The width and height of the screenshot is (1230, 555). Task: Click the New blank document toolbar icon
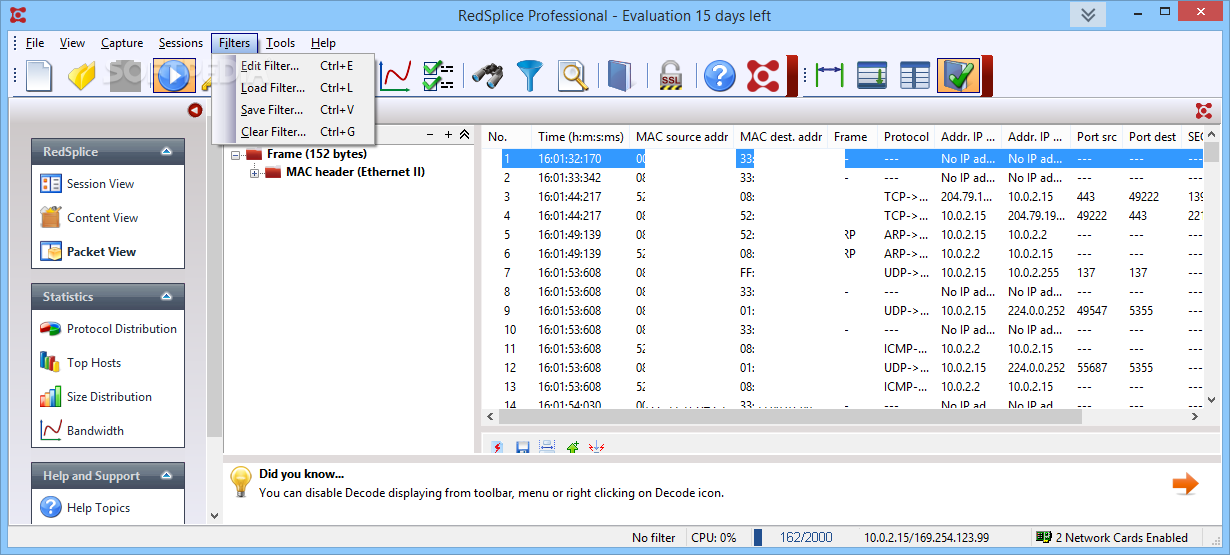pos(39,76)
